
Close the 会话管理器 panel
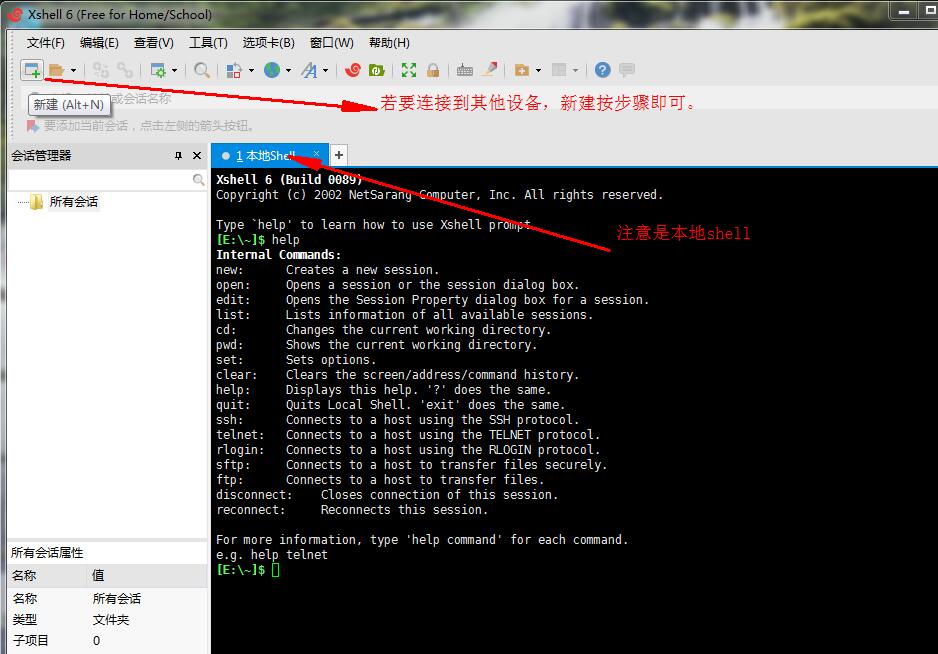pos(197,156)
